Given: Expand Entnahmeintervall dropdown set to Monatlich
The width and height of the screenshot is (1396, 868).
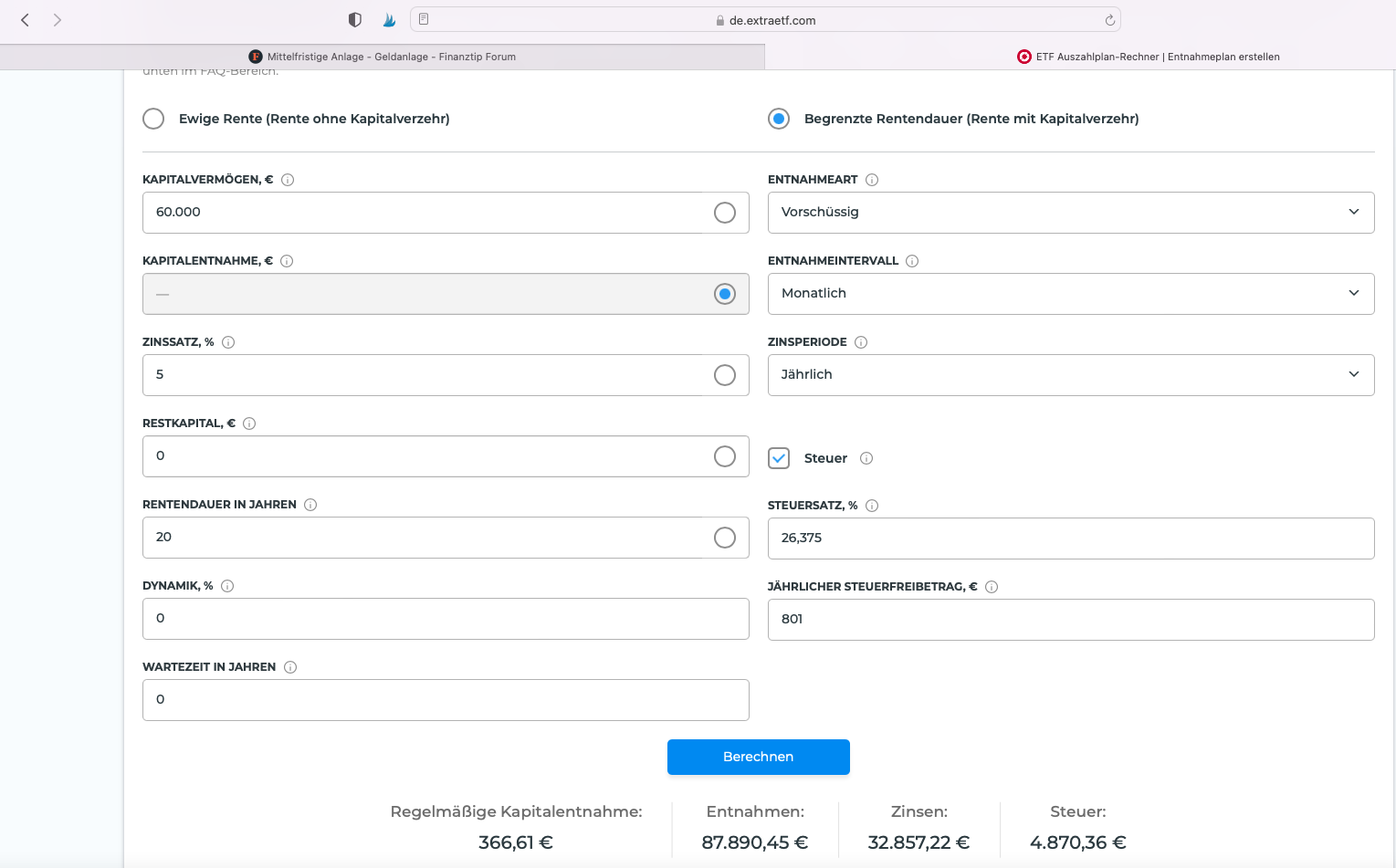Looking at the screenshot, I should 1070,294.
